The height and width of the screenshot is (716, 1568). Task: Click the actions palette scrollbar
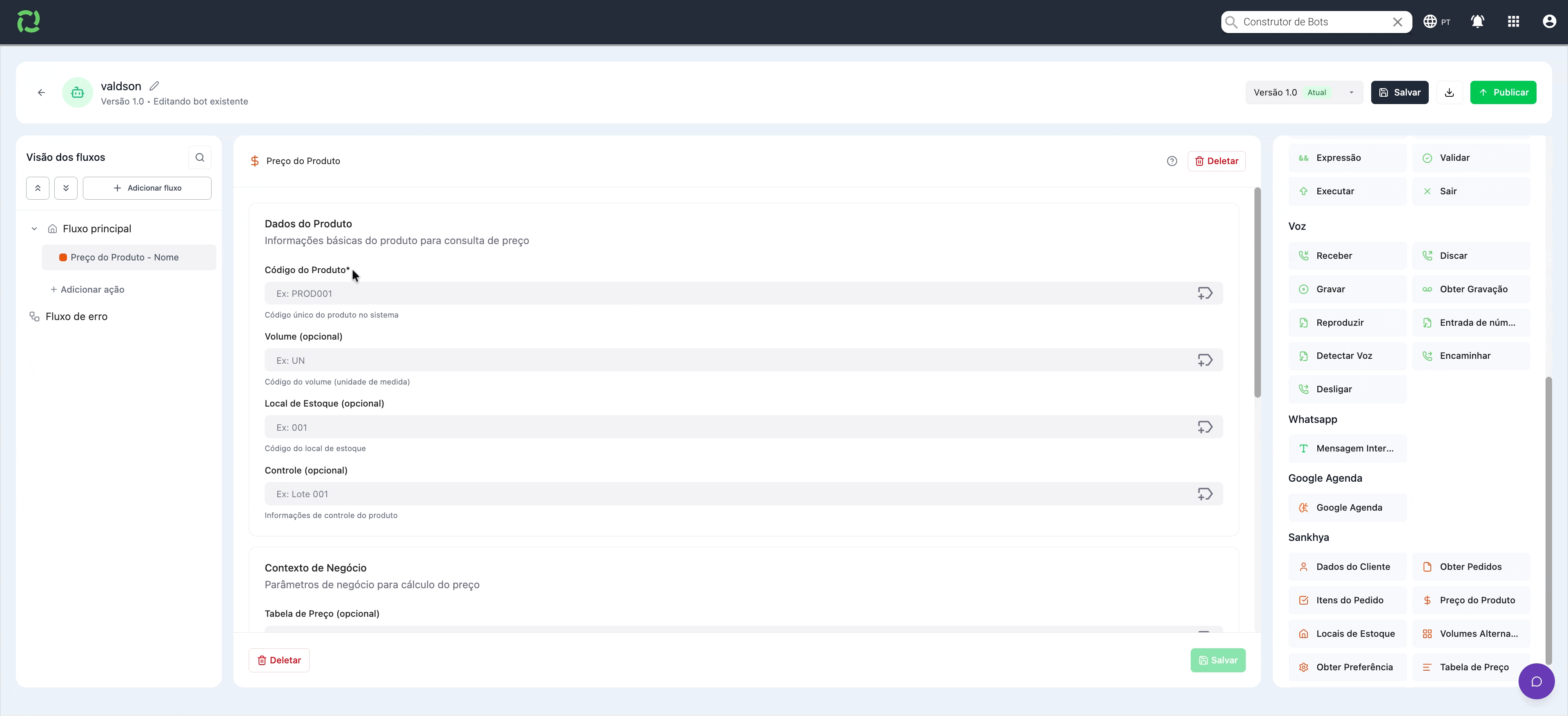pos(1548,520)
